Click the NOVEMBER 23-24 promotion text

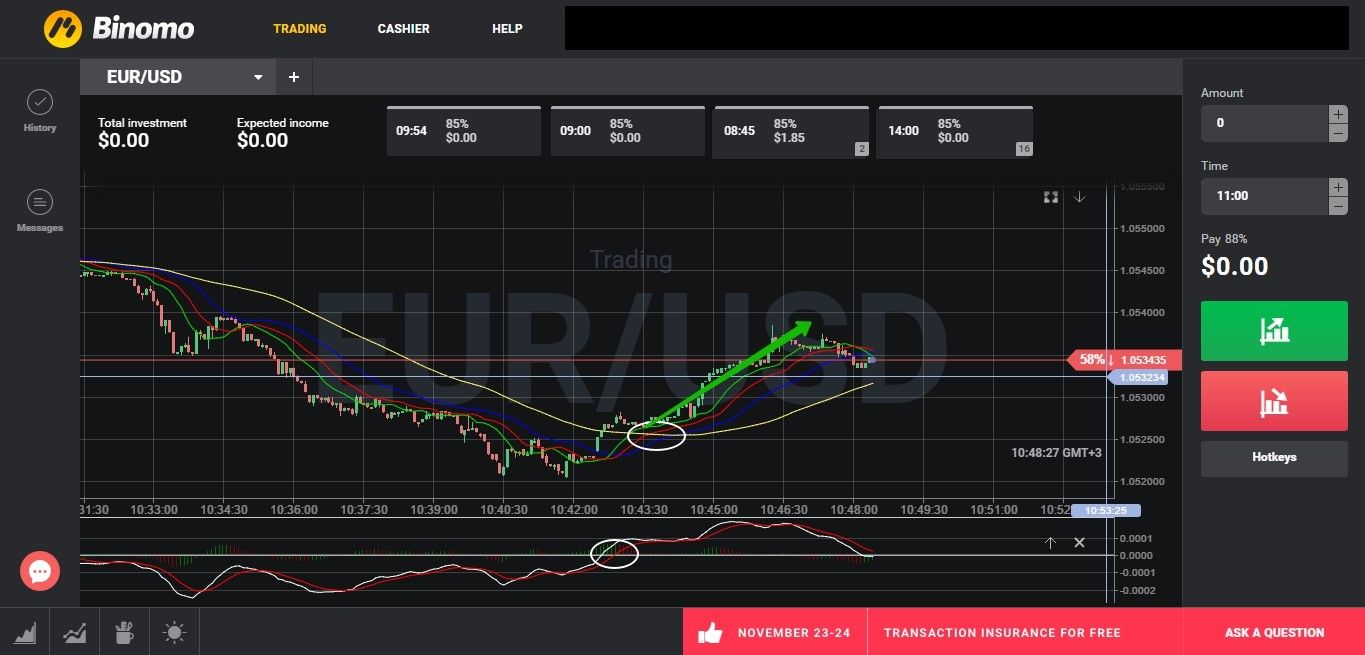[794, 632]
